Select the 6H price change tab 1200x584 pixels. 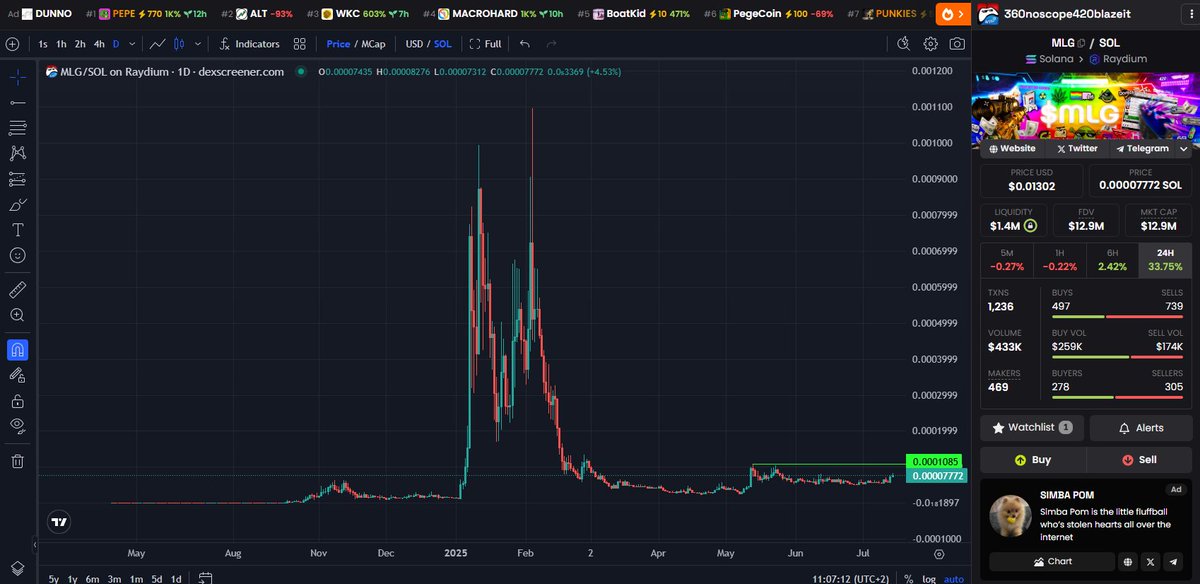(1112, 260)
